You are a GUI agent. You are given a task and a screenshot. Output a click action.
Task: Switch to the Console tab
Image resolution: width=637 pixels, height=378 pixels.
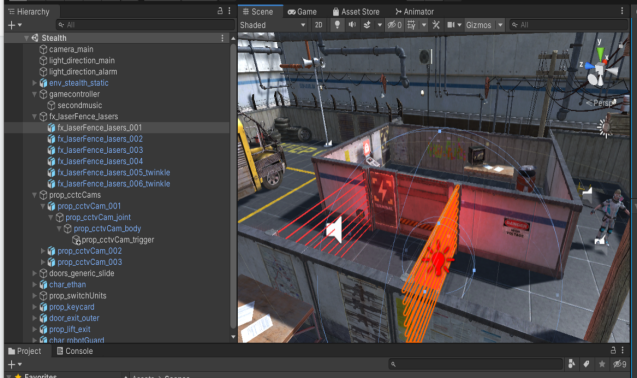click(75, 351)
